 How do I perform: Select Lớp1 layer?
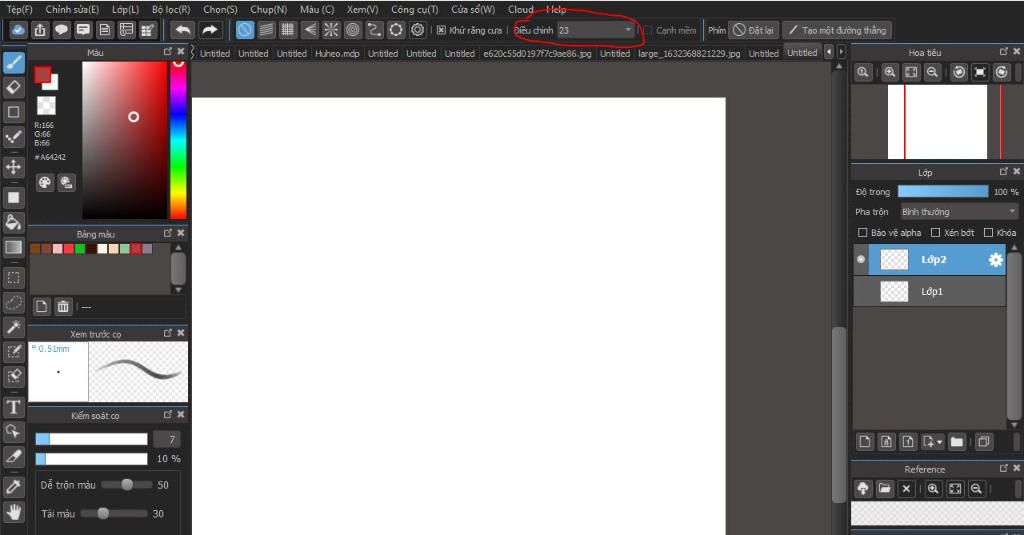(930, 291)
